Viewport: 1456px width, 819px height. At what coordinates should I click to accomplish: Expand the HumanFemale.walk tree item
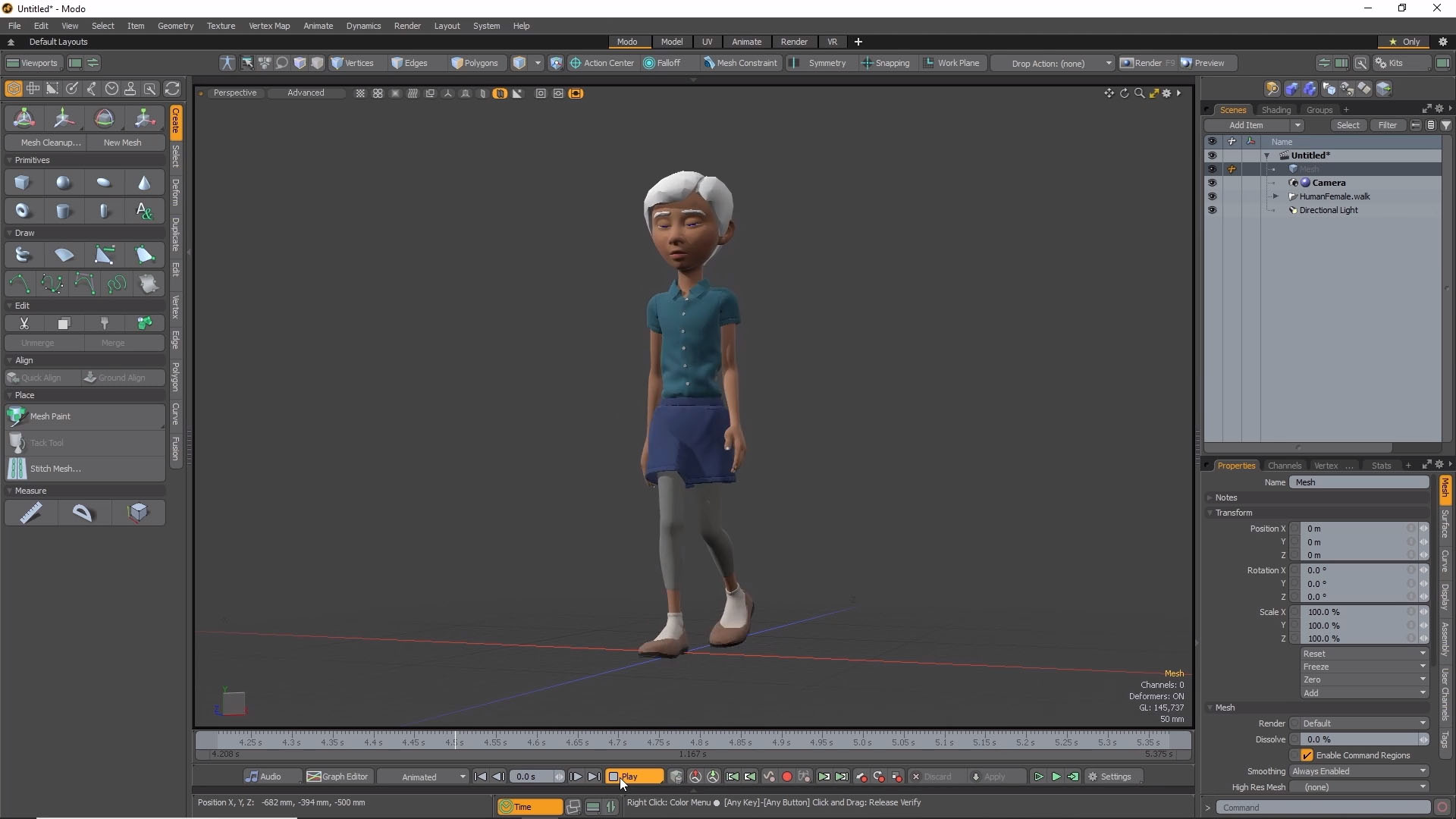pos(1276,196)
